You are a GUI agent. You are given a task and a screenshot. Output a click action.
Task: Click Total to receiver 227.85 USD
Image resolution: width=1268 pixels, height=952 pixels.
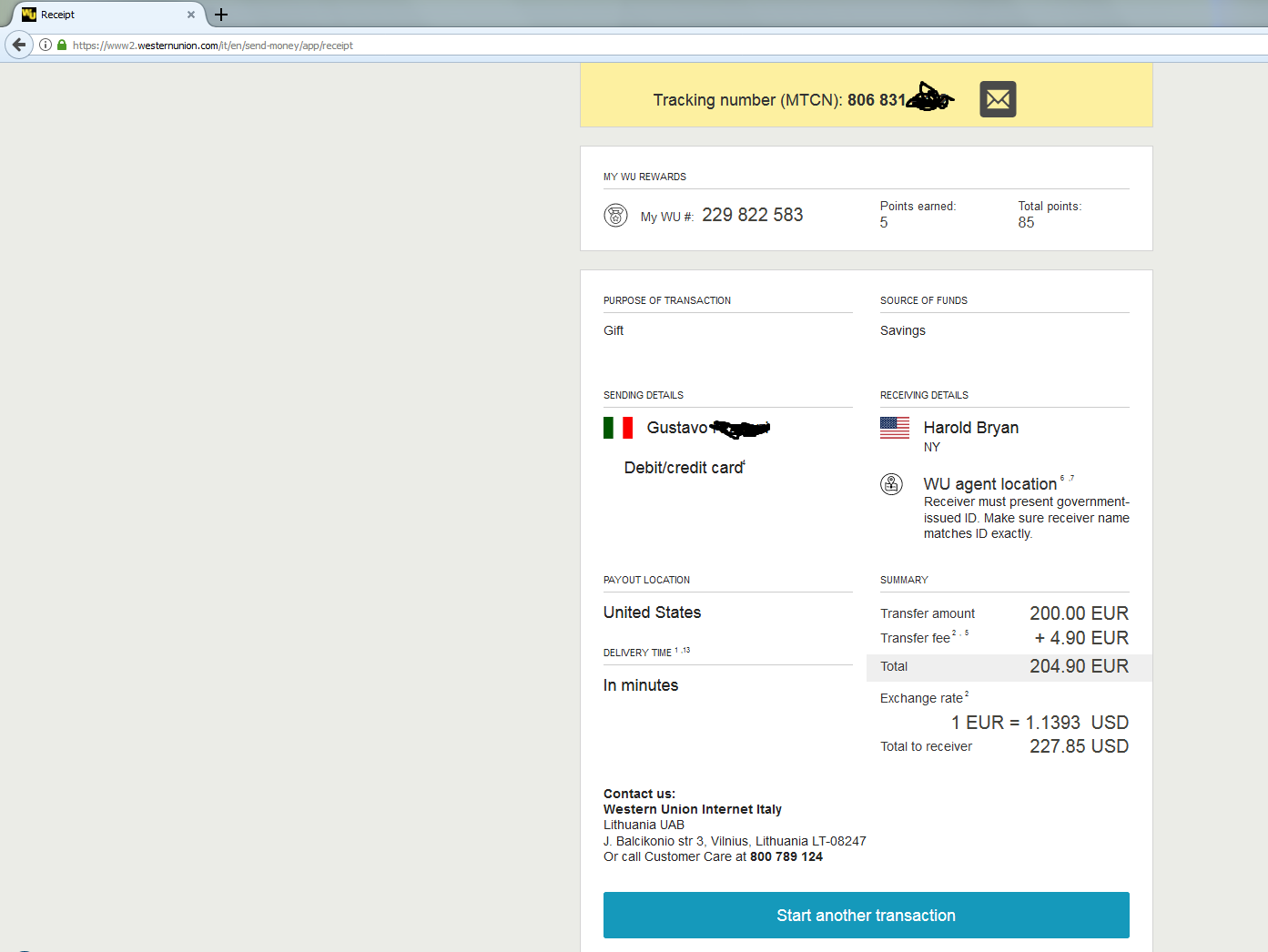click(1080, 746)
